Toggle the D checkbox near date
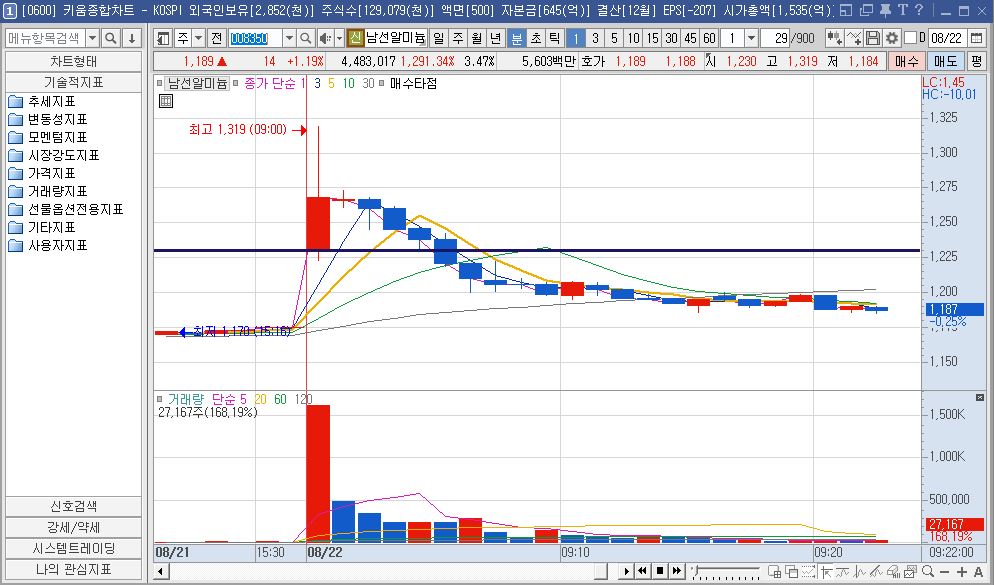Viewport: 994px width, 585px height. click(x=910, y=39)
